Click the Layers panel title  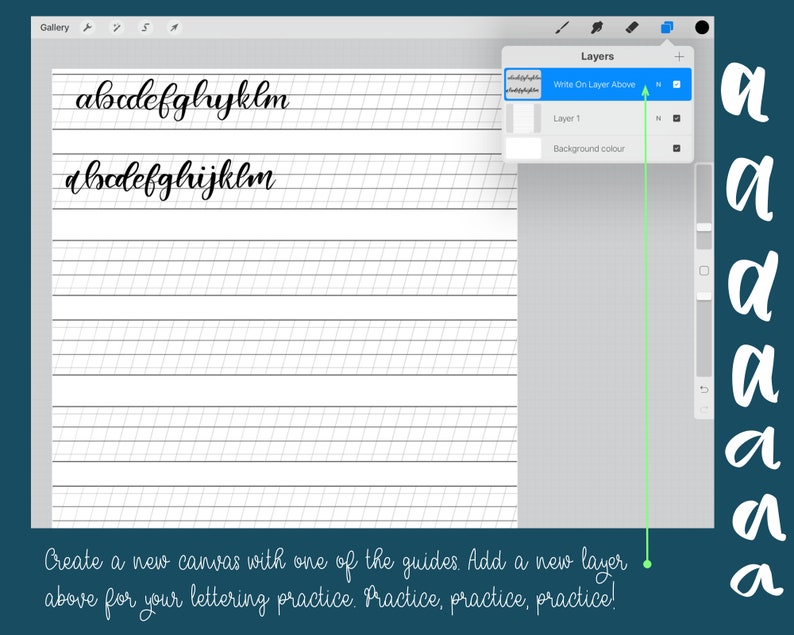(x=598, y=57)
